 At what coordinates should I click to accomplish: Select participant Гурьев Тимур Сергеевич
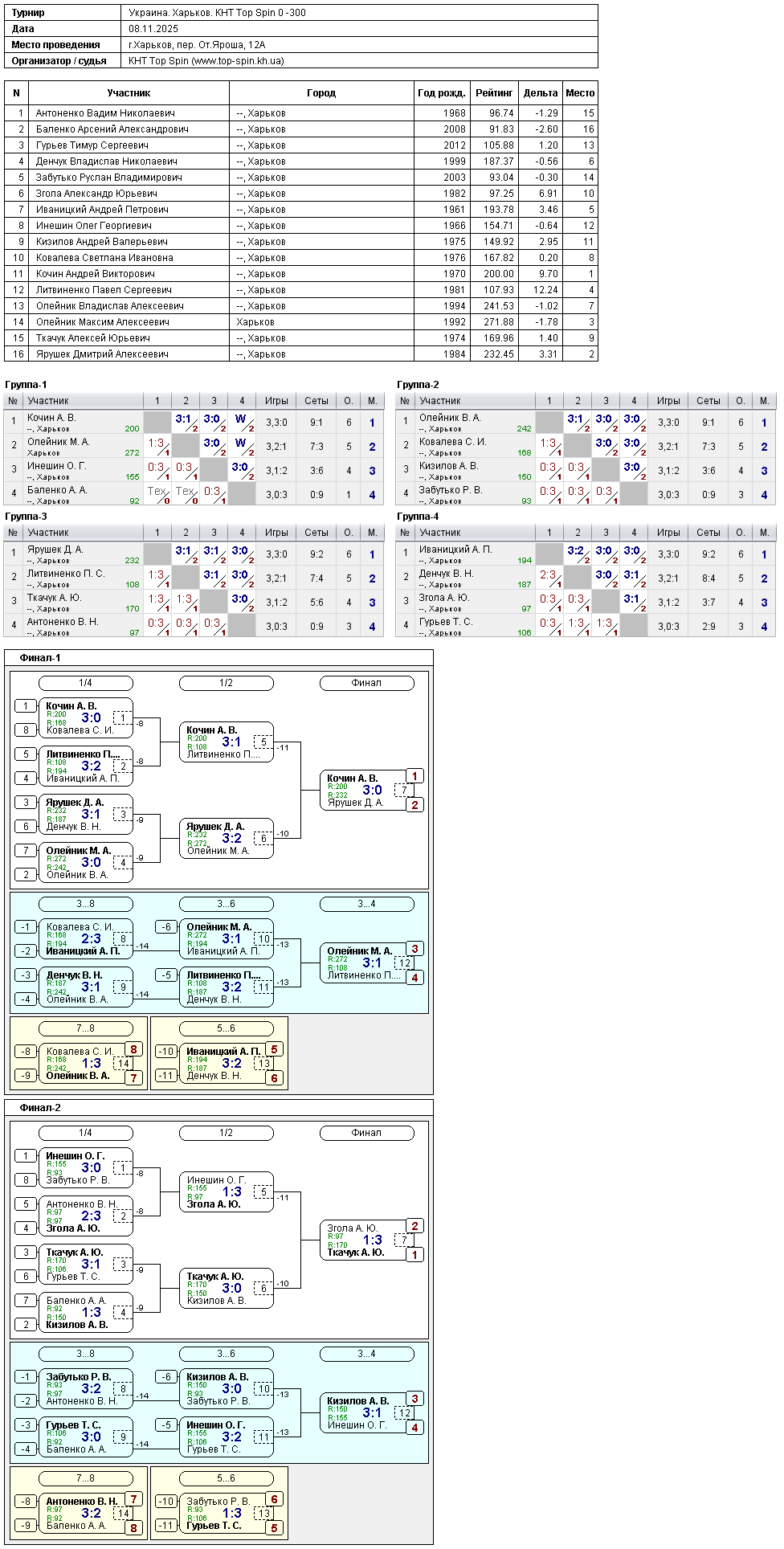pos(92,145)
